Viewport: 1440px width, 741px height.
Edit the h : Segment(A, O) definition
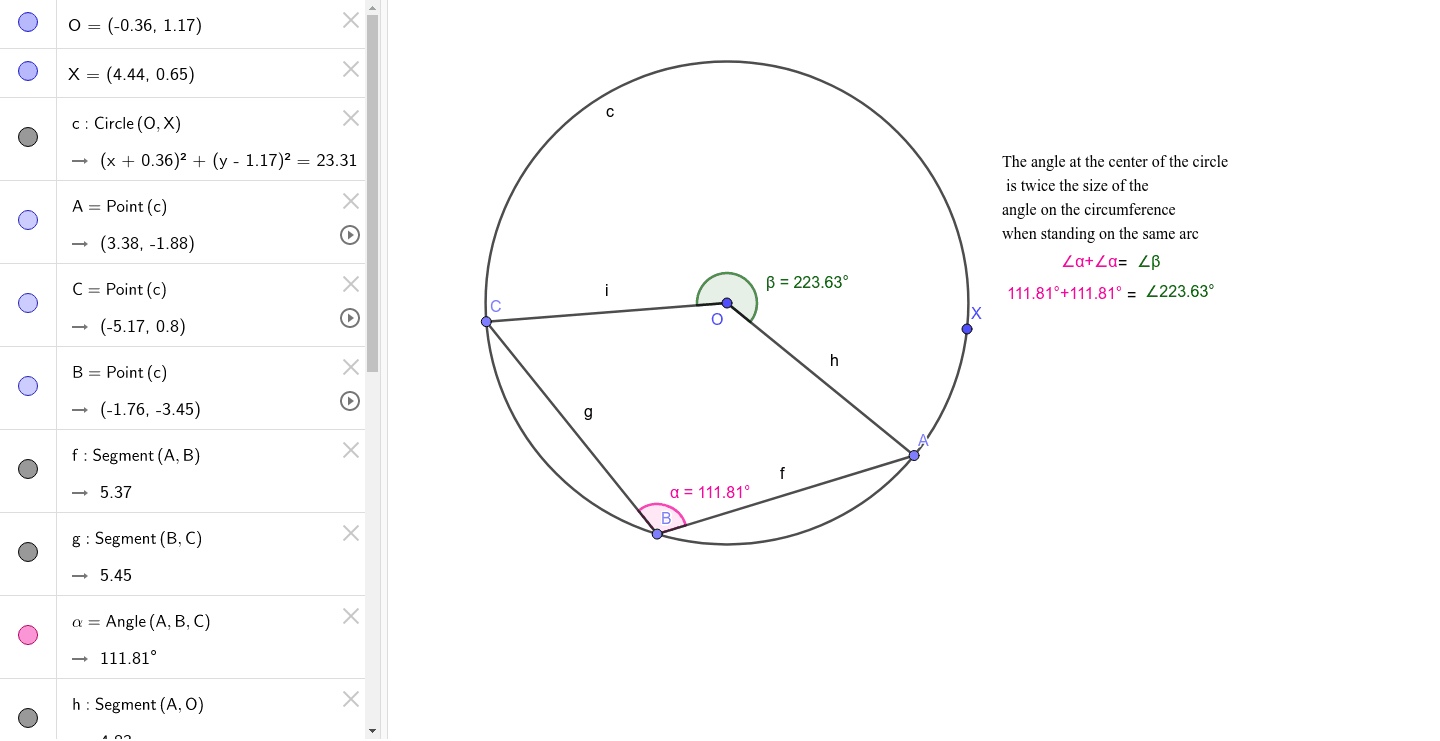pyautogui.click(x=138, y=704)
